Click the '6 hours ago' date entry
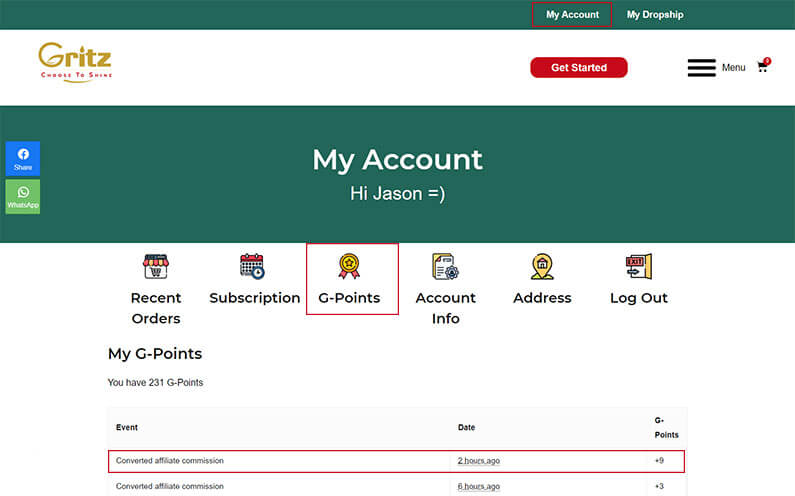 [479, 487]
